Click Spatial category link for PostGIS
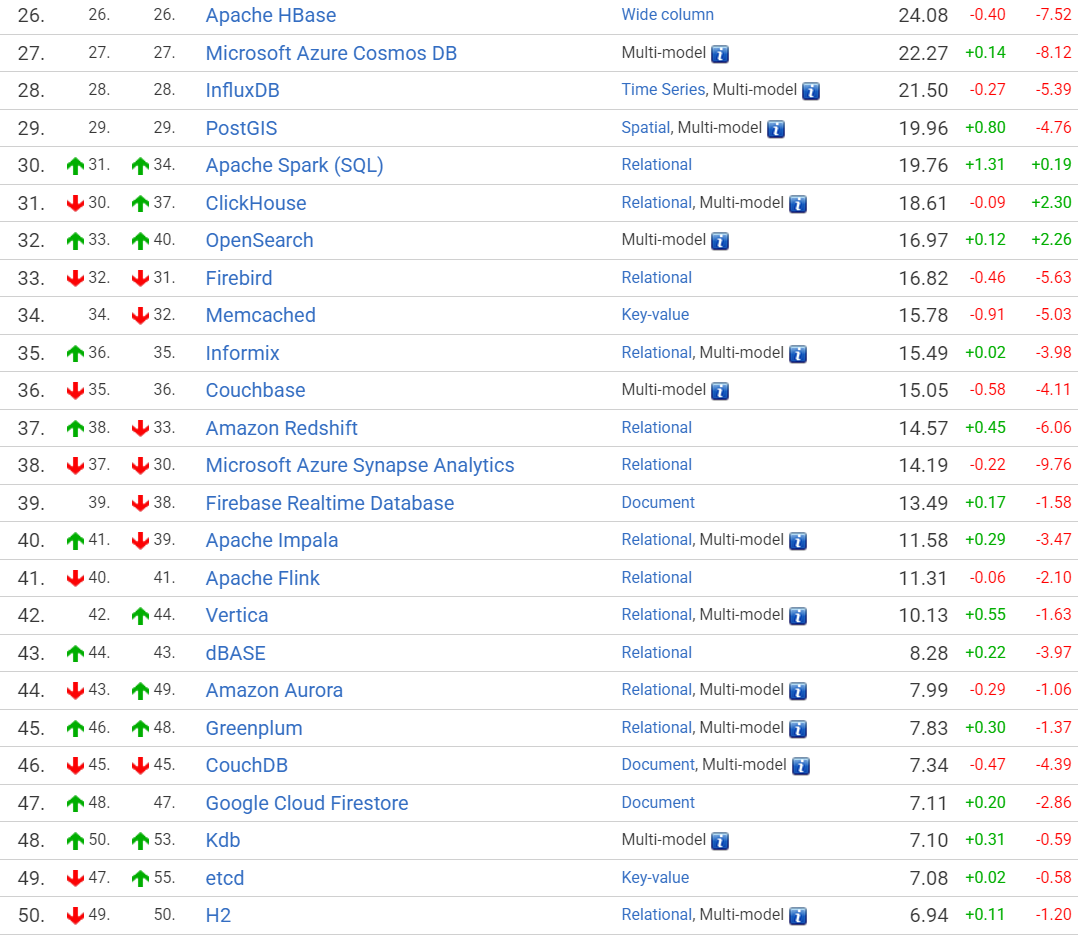Screen dimensions: 1081x937 tap(645, 128)
